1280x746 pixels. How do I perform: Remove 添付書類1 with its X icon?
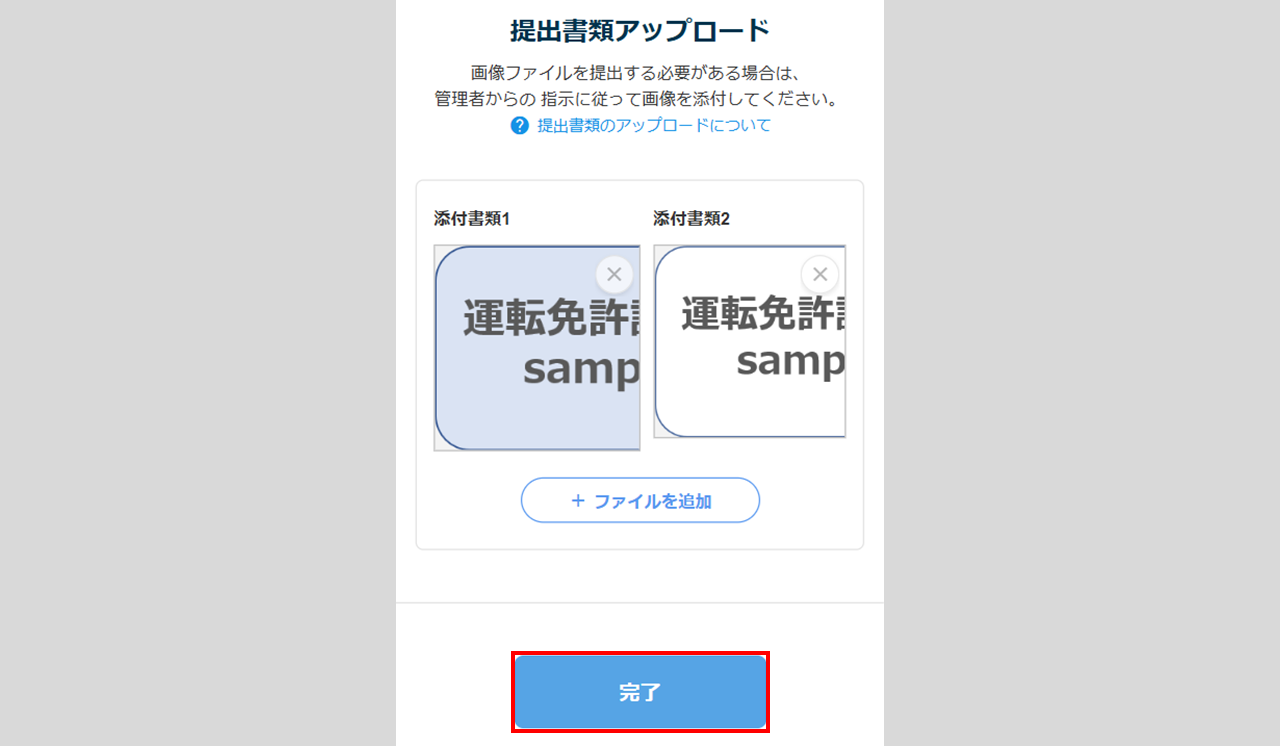[x=614, y=274]
